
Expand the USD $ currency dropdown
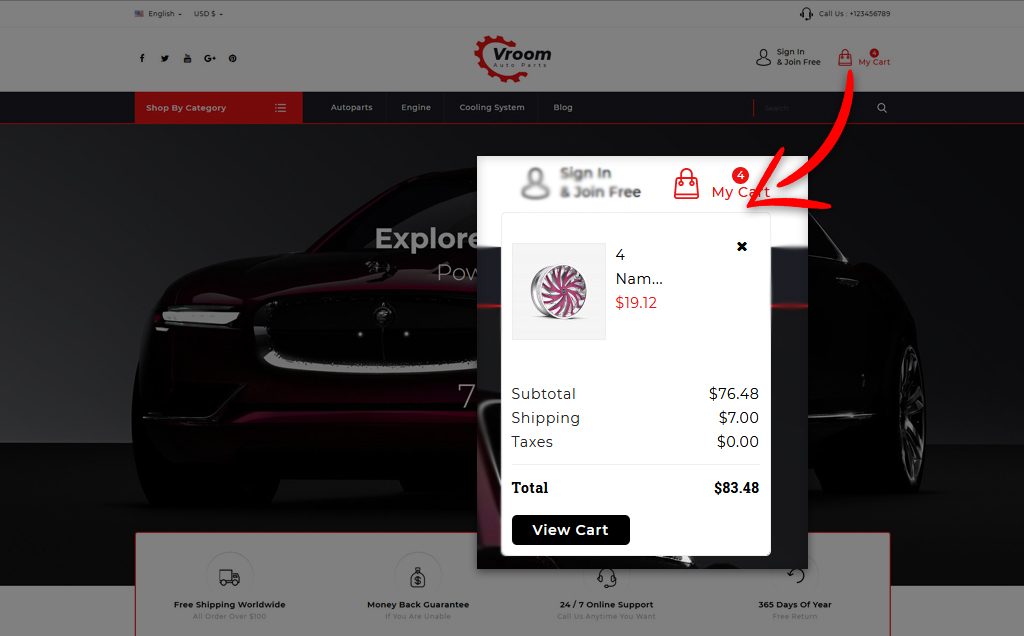(x=208, y=14)
